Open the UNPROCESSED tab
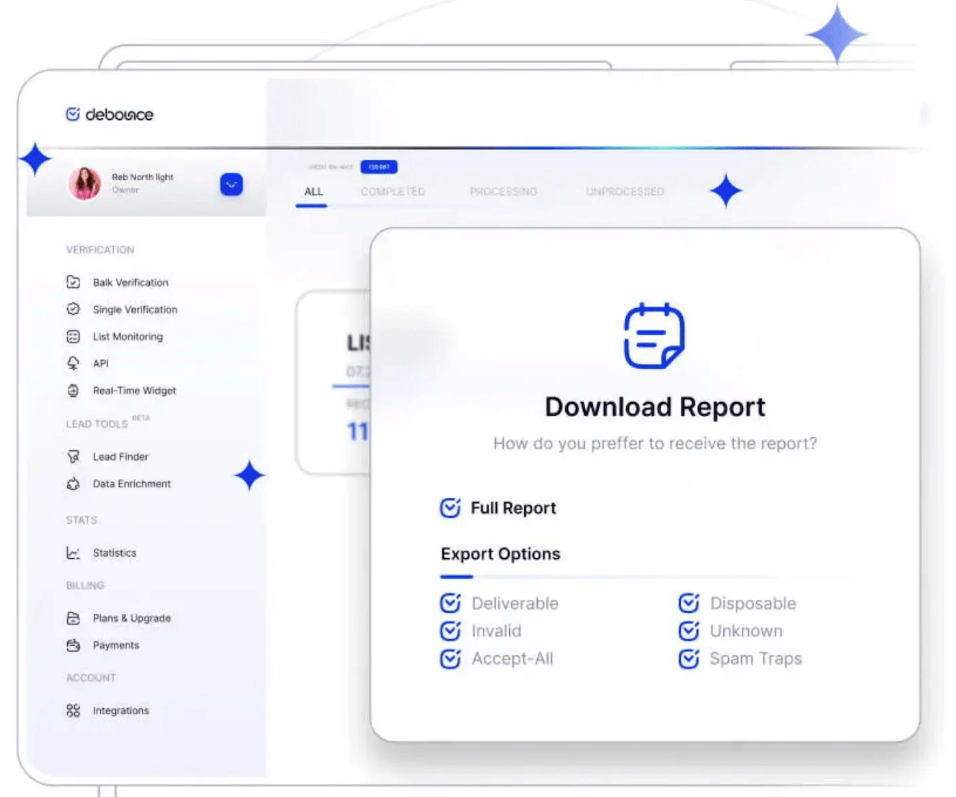956x797 pixels. [623, 191]
